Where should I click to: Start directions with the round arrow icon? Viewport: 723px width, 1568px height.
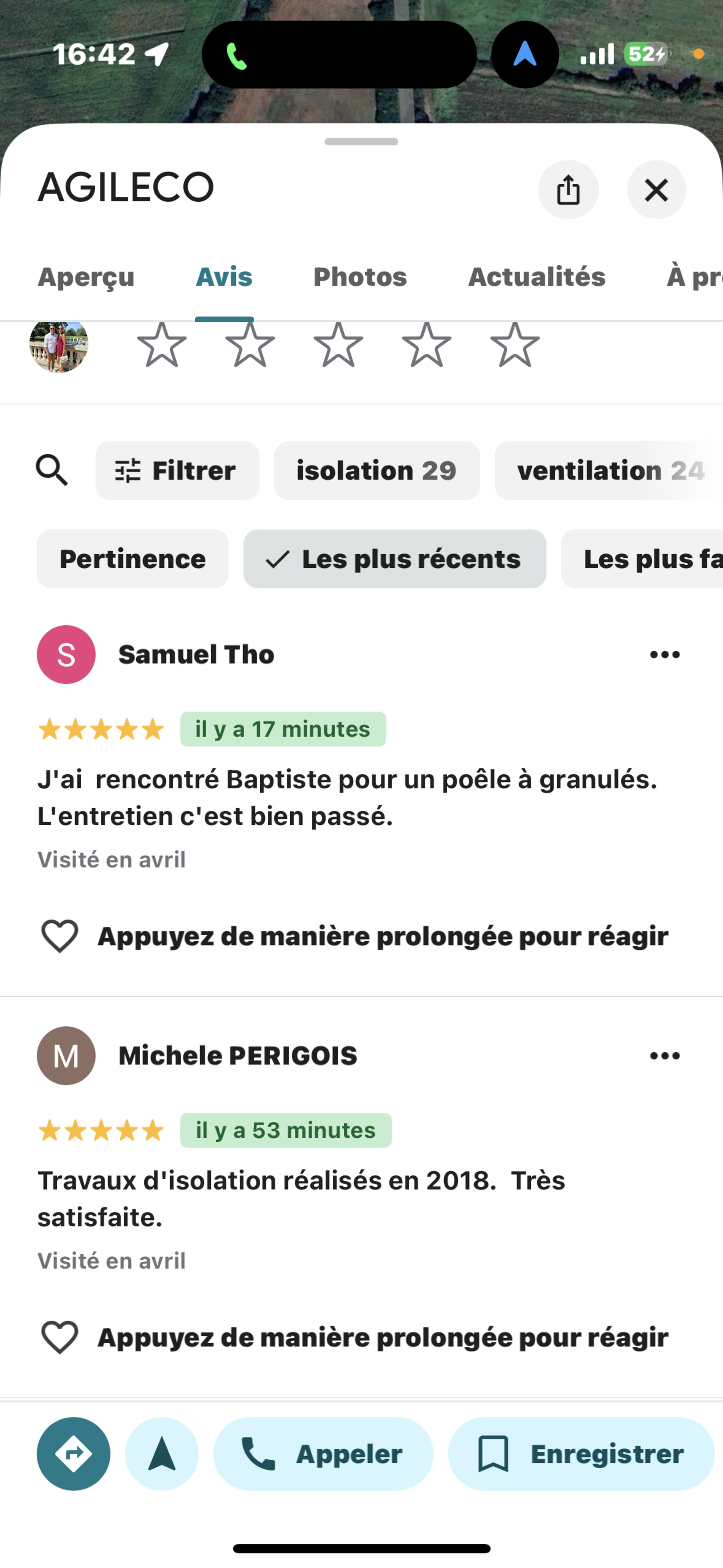74,1454
